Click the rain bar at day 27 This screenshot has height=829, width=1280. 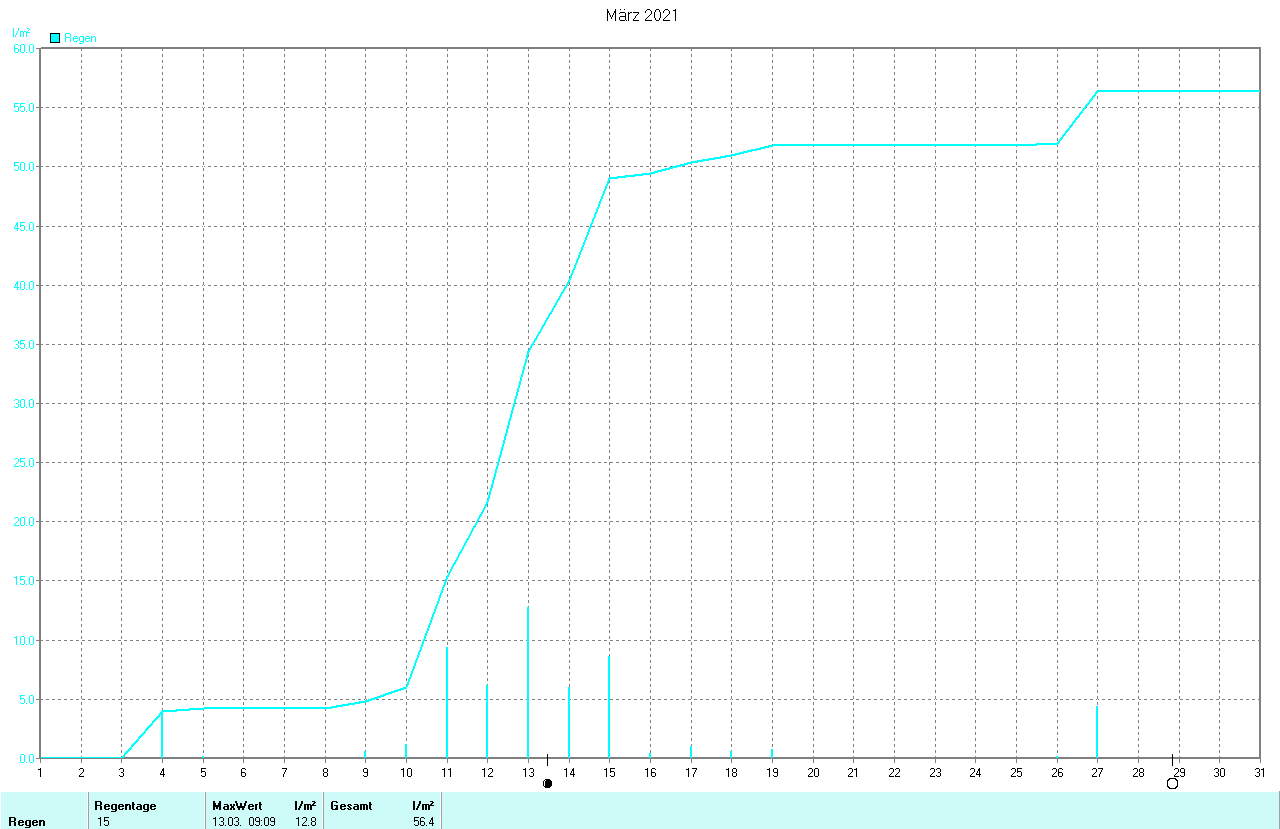(x=1097, y=731)
